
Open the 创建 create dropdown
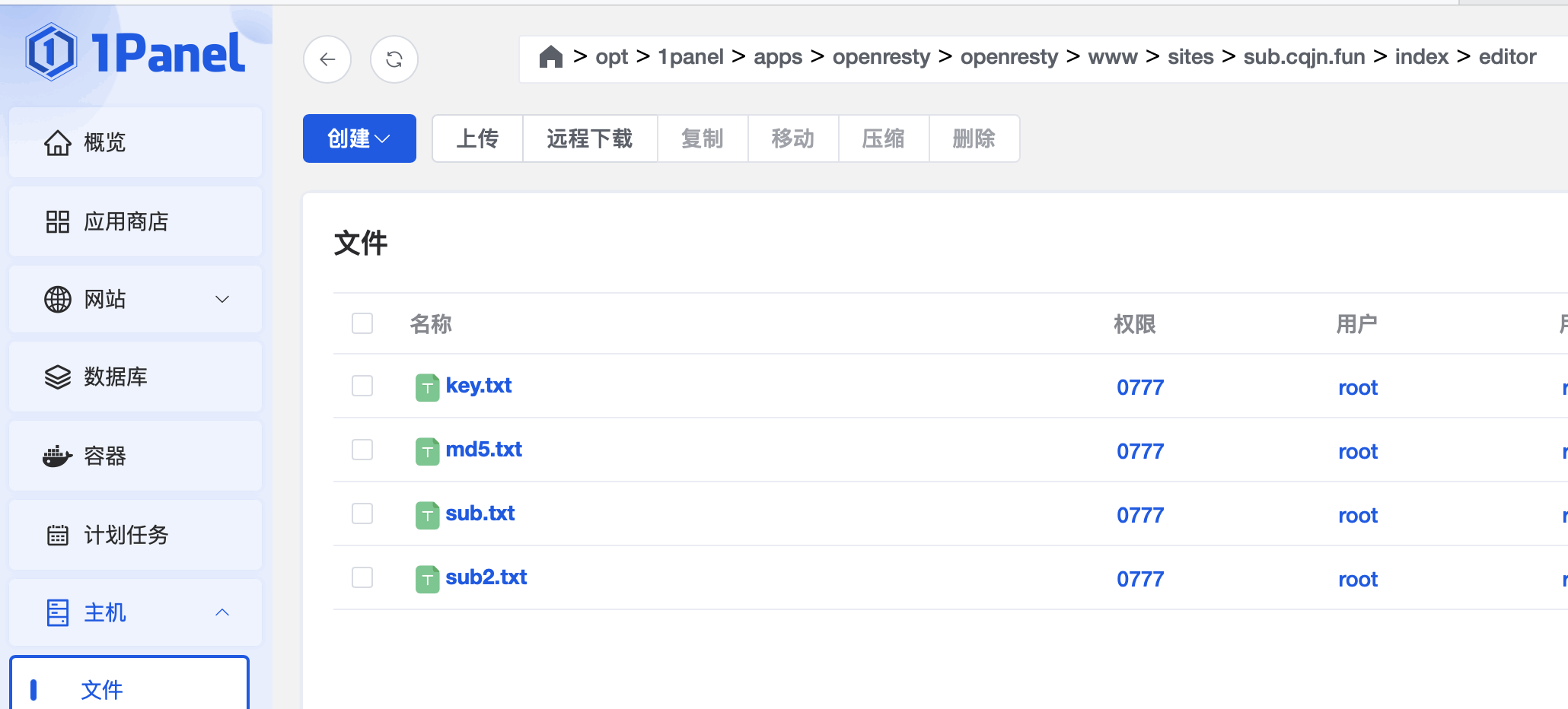(x=359, y=138)
